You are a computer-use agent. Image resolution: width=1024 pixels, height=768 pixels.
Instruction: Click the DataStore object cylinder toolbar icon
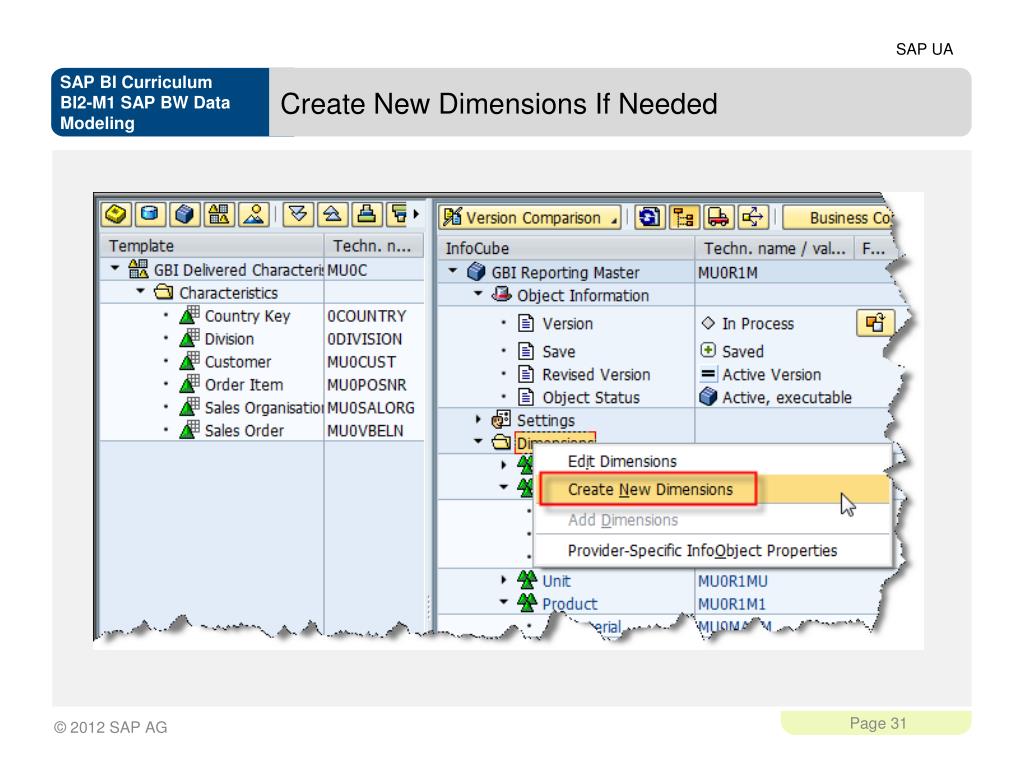click(x=150, y=214)
